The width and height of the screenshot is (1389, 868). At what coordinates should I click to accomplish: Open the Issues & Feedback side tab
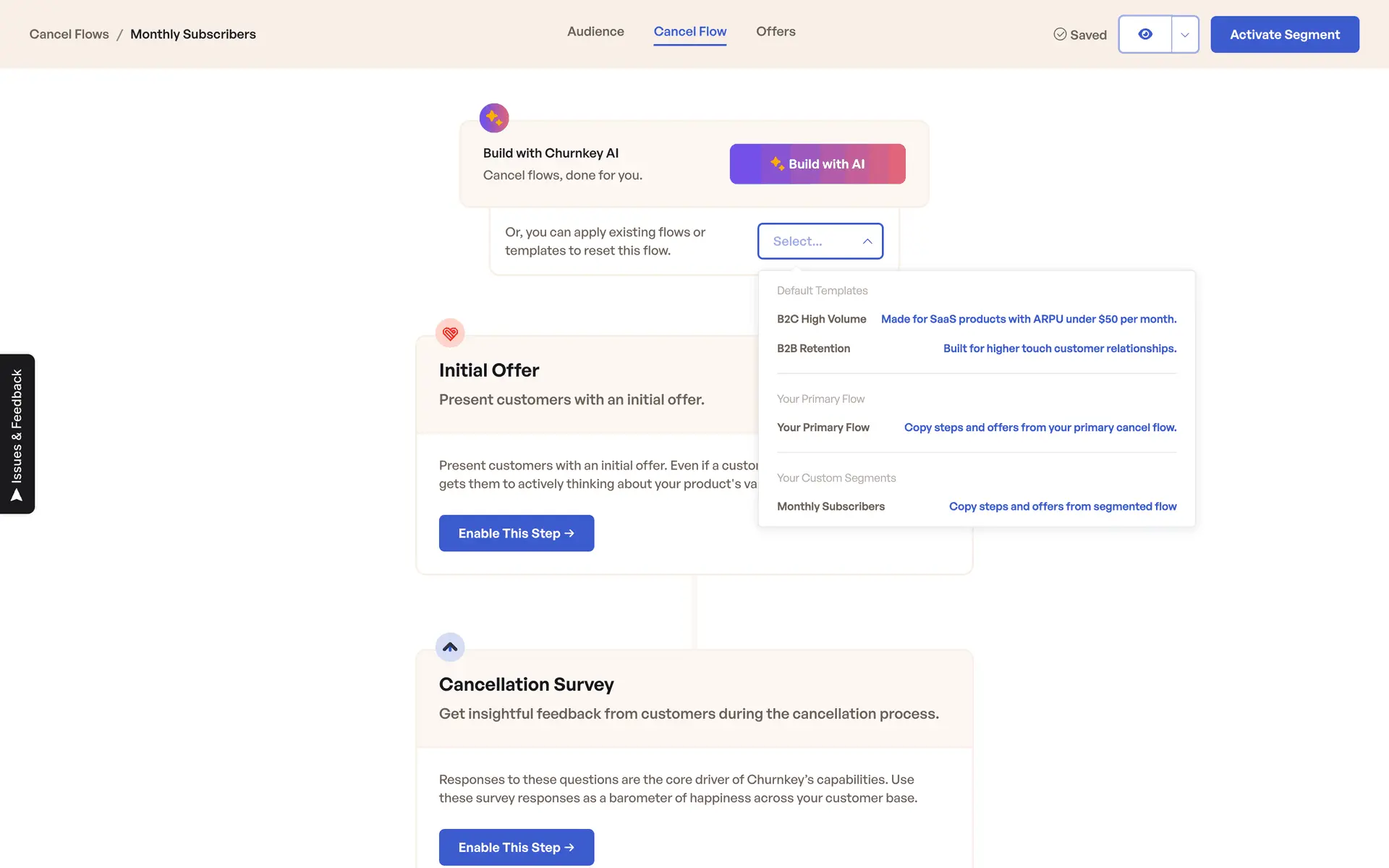coord(17,434)
